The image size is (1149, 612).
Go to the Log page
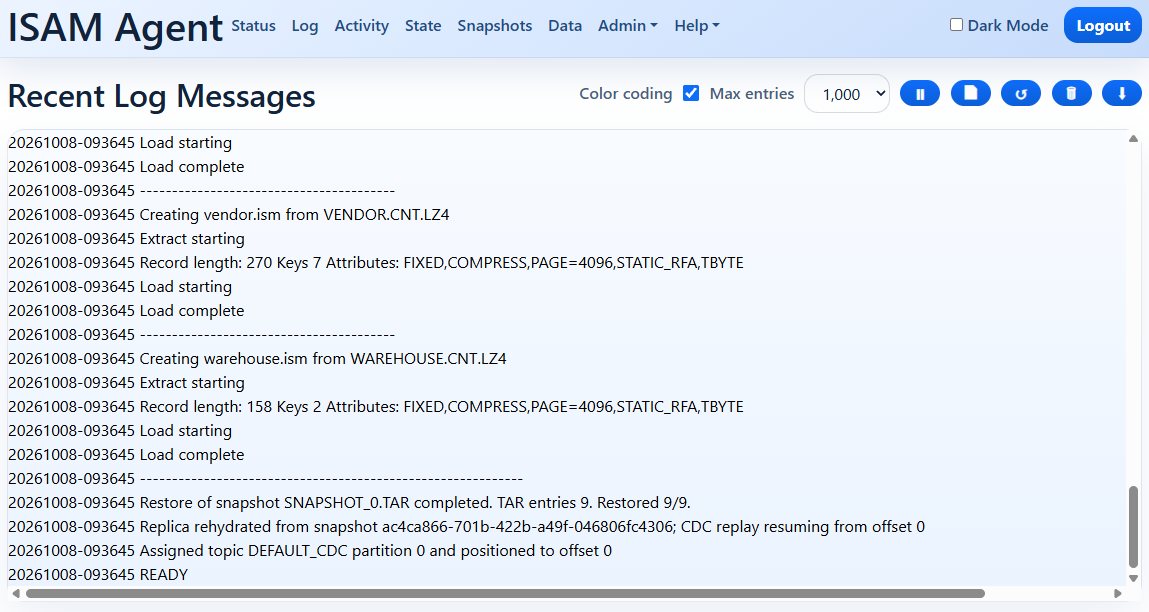click(305, 26)
